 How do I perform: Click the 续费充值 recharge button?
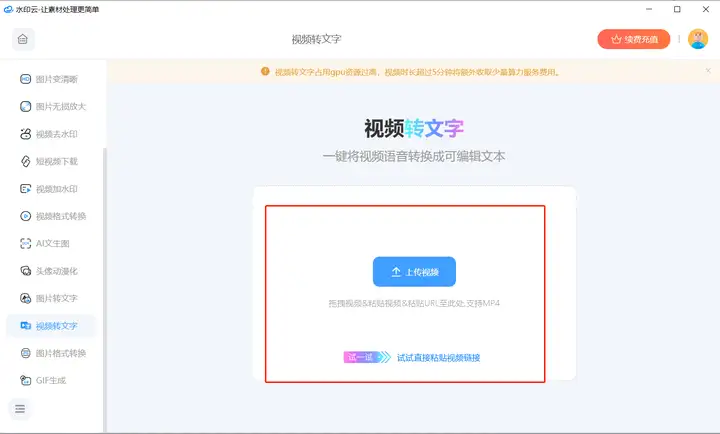pyautogui.click(x=633, y=39)
